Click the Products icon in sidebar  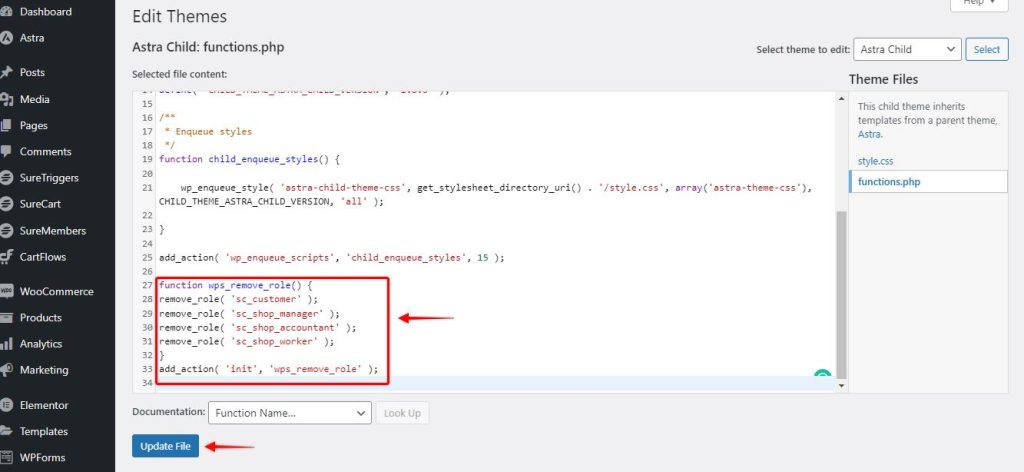(6, 317)
